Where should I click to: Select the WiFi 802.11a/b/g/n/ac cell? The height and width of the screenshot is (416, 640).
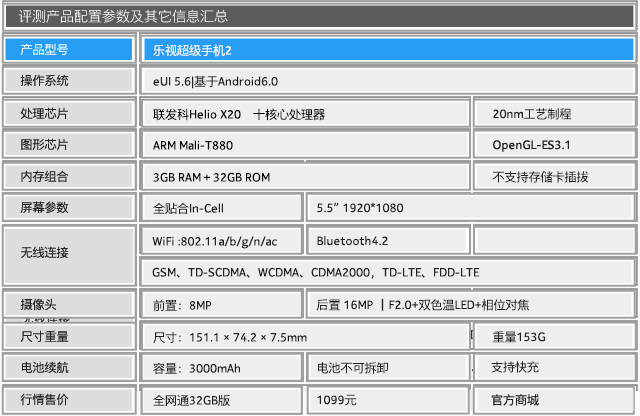(220, 241)
